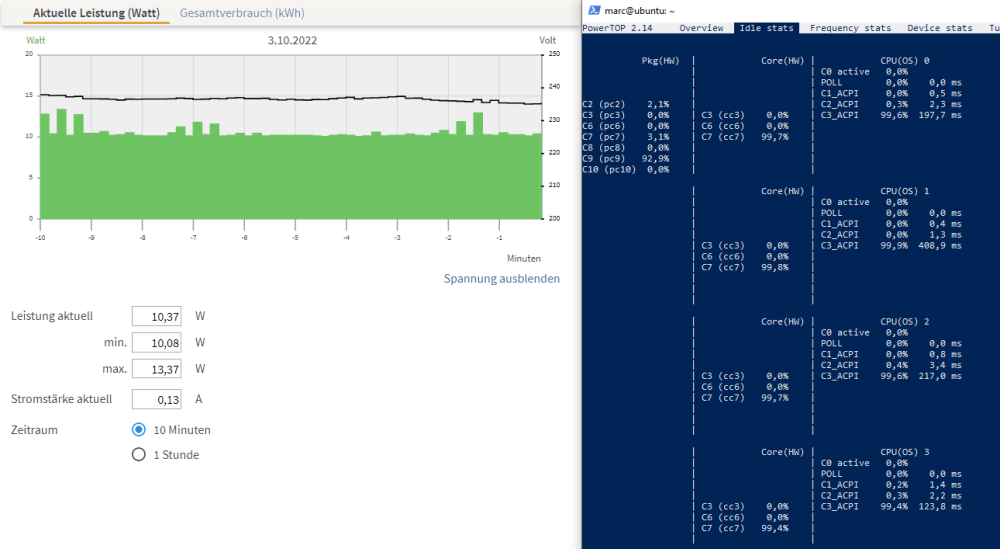Viewport: 1000px width, 549px height.
Task: Click the Leistung aktuell value field
Action: coord(156,316)
